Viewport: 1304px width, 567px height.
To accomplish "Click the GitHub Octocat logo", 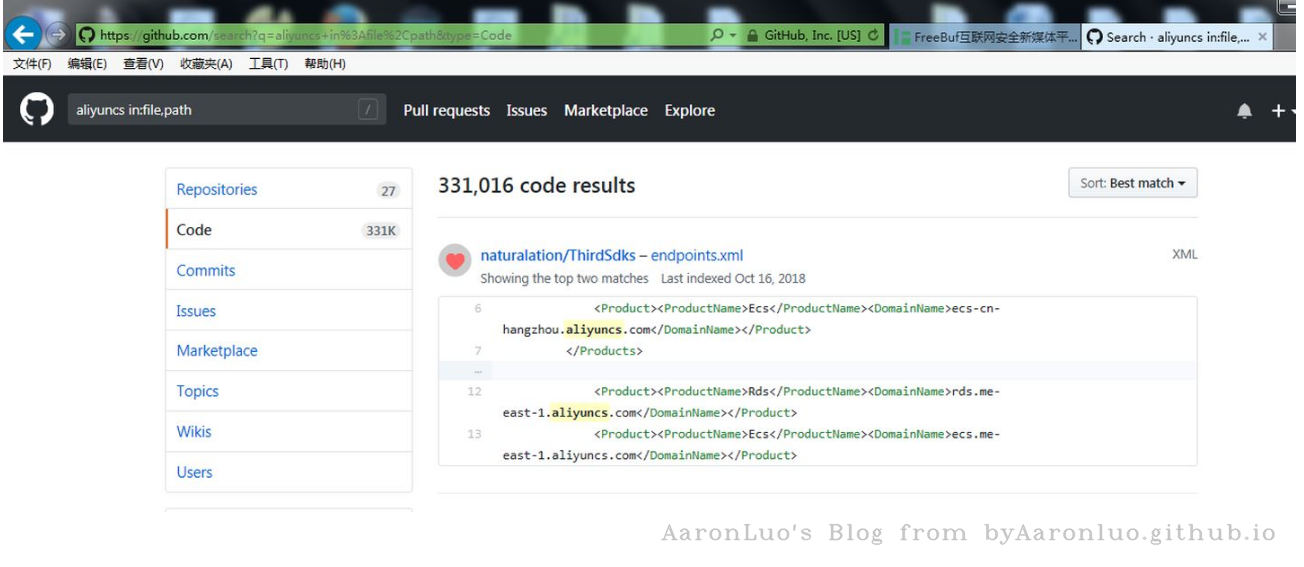I will pyautogui.click(x=37, y=110).
